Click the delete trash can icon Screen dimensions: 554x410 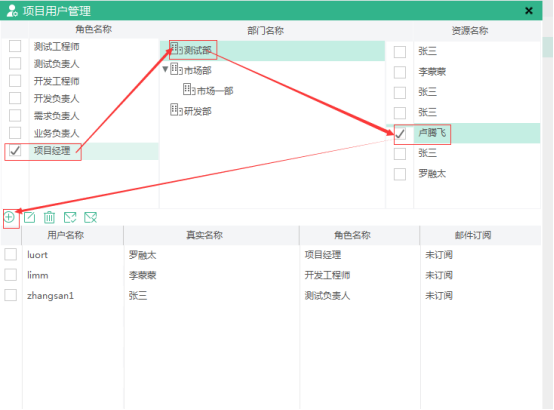[x=49, y=217]
